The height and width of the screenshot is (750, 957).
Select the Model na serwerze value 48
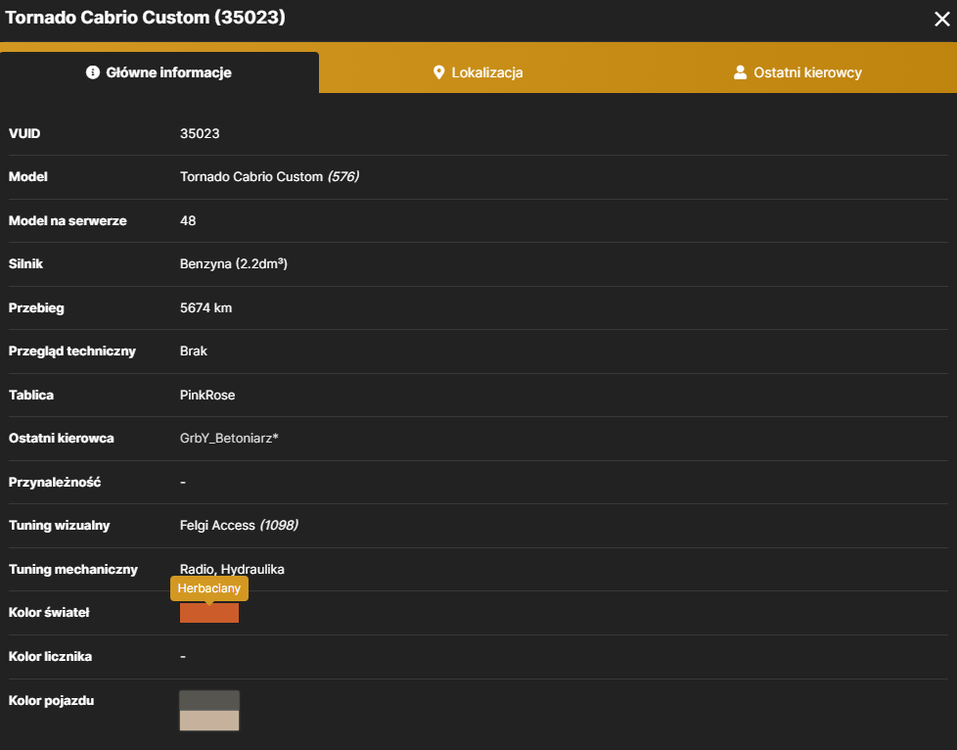[x=188, y=221]
